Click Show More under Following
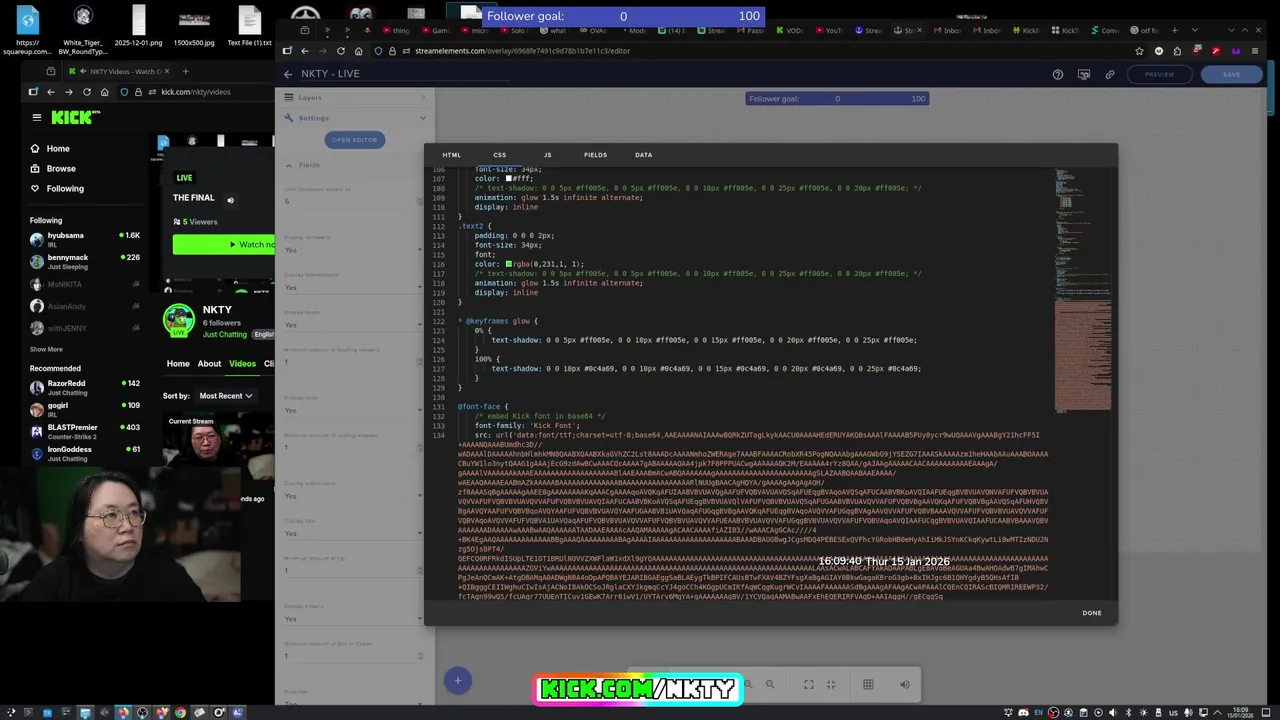 tap(46, 349)
